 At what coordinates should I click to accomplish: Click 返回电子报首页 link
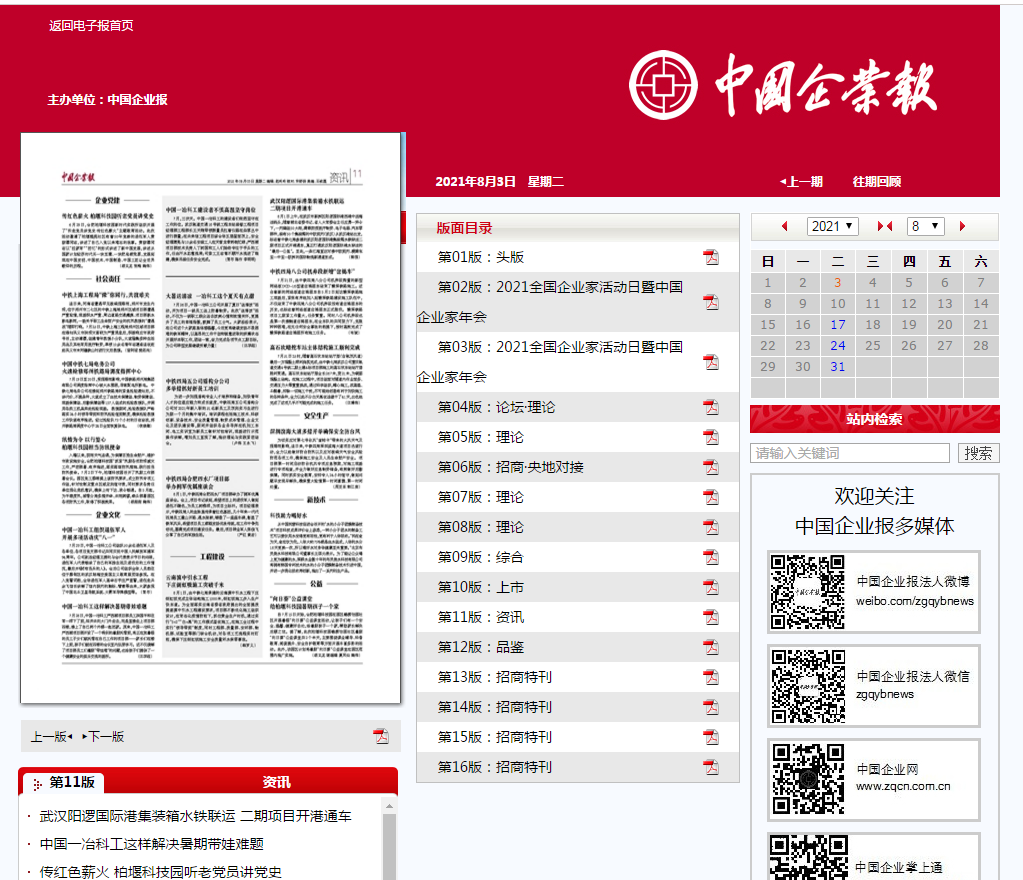coord(91,25)
